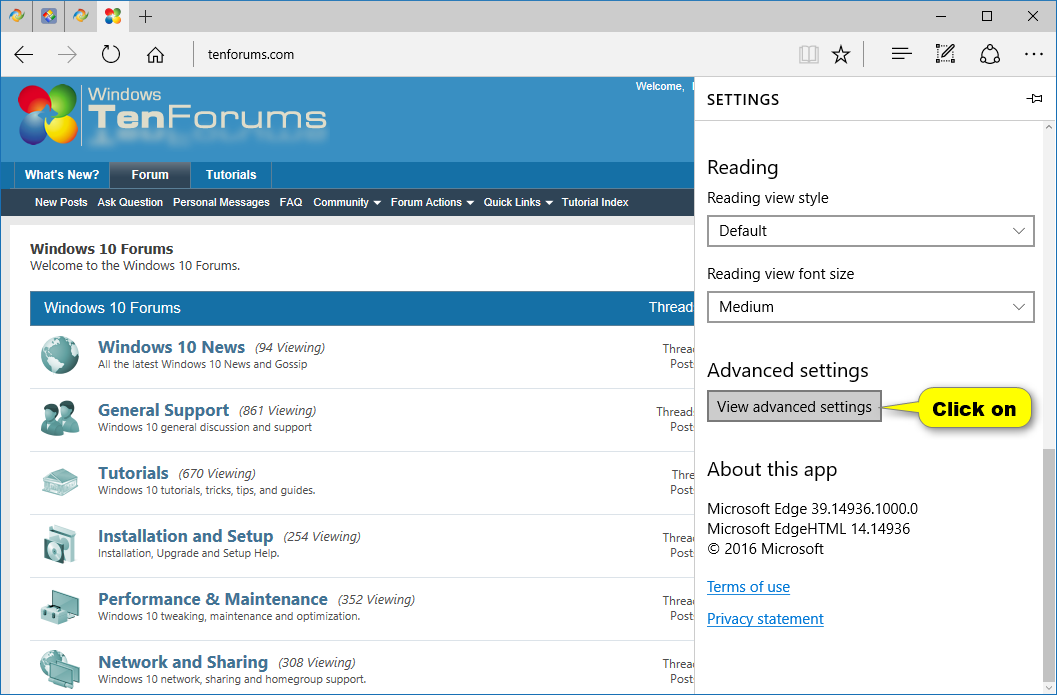Open the Privacy statement link
Viewport: 1057px width, 695px height.
click(x=765, y=619)
